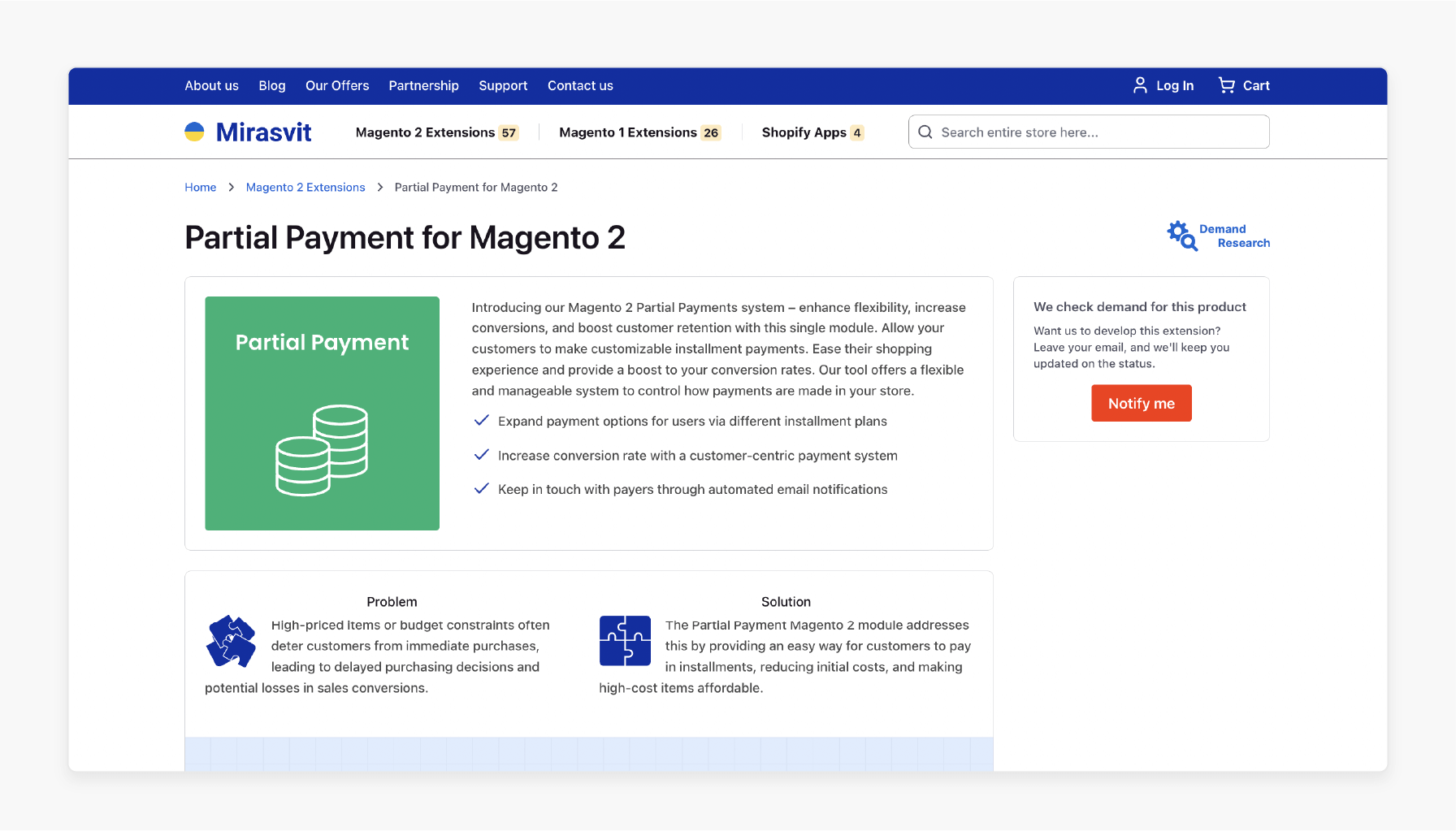Click the Problem scattered puzzle icon
The width and height of the screenshot is (1456, 831).
click(x=232, y=641)
